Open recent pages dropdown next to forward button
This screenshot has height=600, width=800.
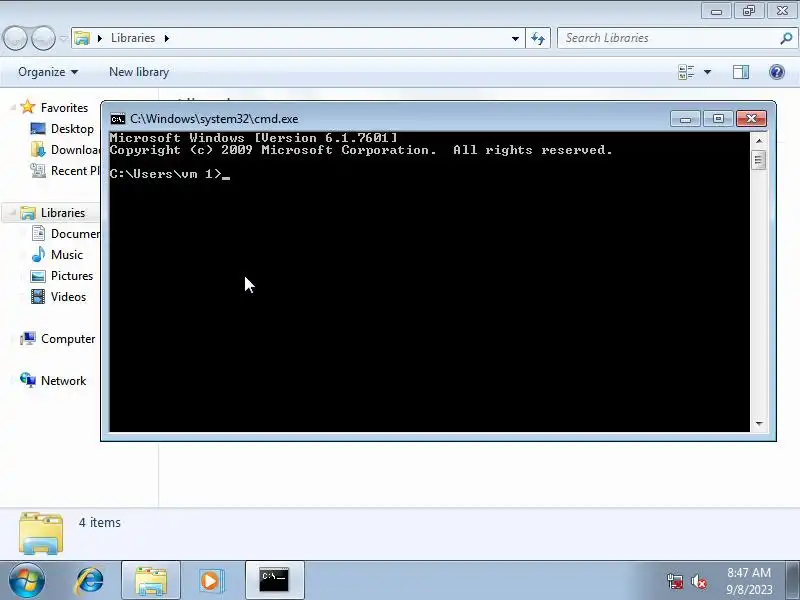pyautogui.click(x=63, y=38)
